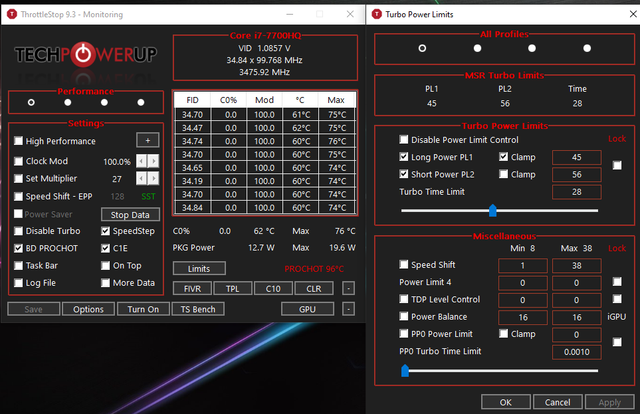This screenshot has height=414, width=640.
Task: Click the Stop Data button
Action: (130, 214)
